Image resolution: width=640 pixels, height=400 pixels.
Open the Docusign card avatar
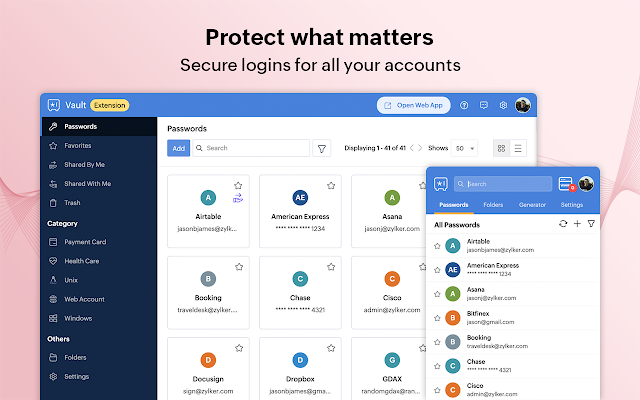pyautogui.click(x=208, y=360)
